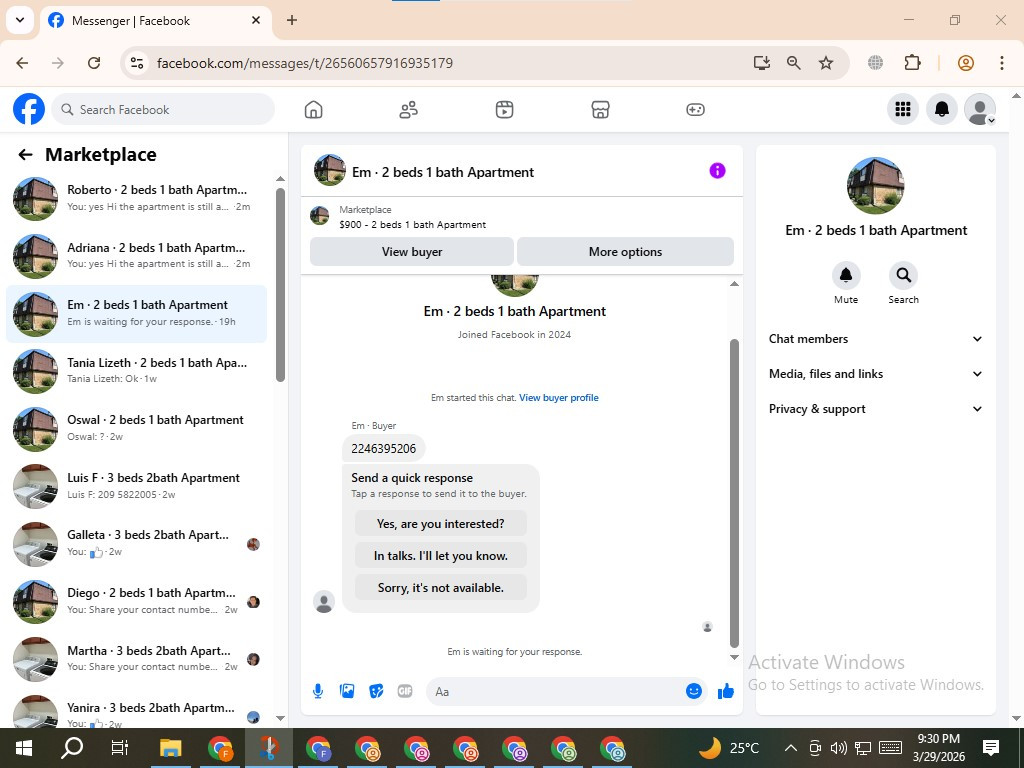Viewport: 1024px width, 768px height.
Task: Click chat list scrollbar
Action: 280,285
